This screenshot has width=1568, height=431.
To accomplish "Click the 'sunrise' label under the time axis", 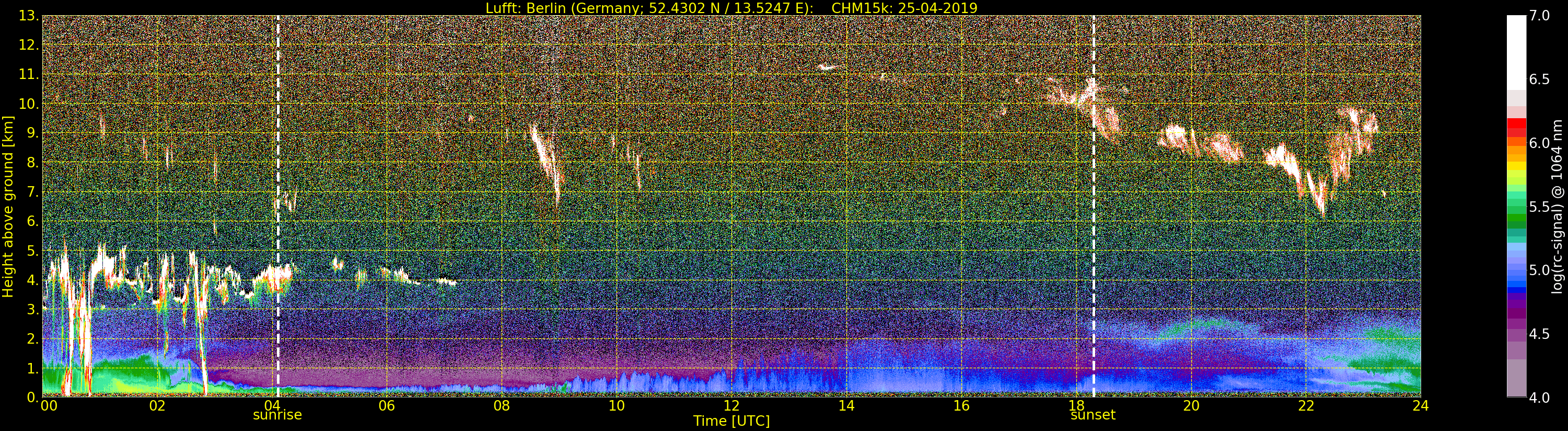I will point(277,415).
